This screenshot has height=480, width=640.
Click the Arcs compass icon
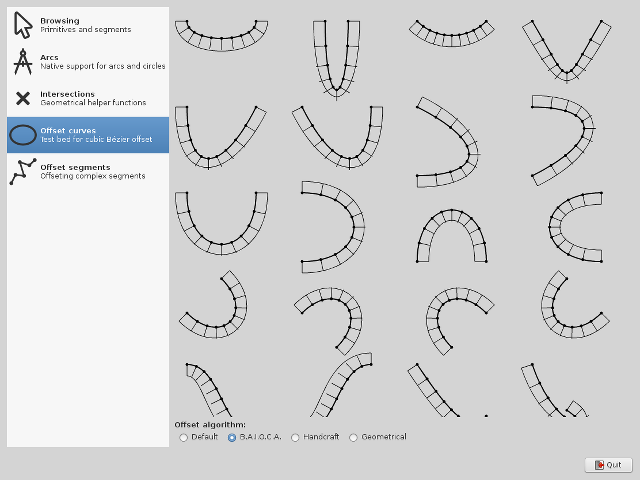coord(23,62)
